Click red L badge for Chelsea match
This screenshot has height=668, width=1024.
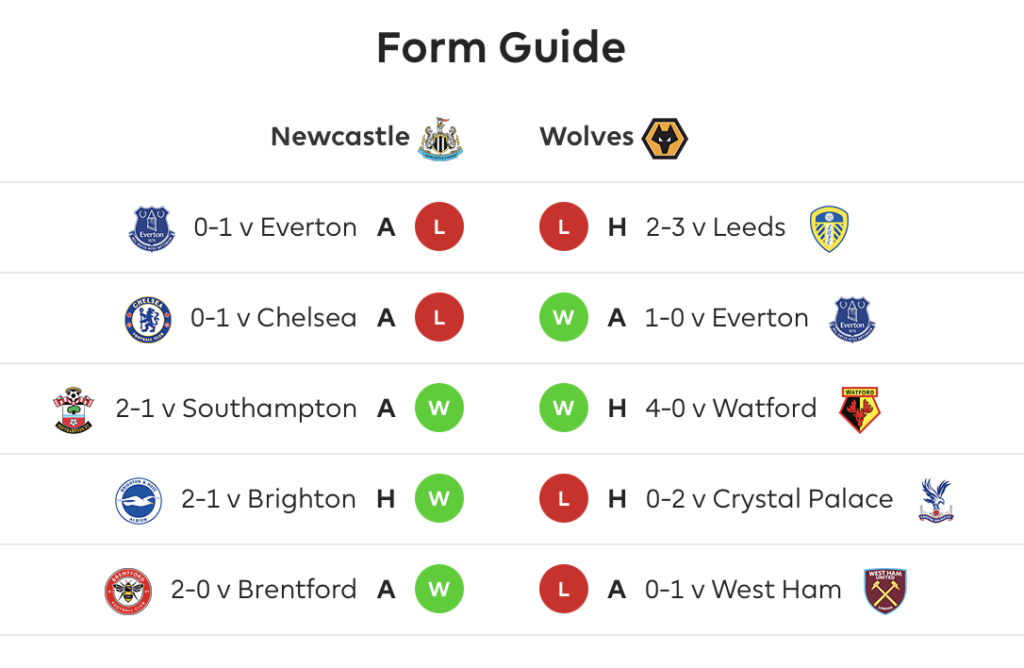point(440,317)
